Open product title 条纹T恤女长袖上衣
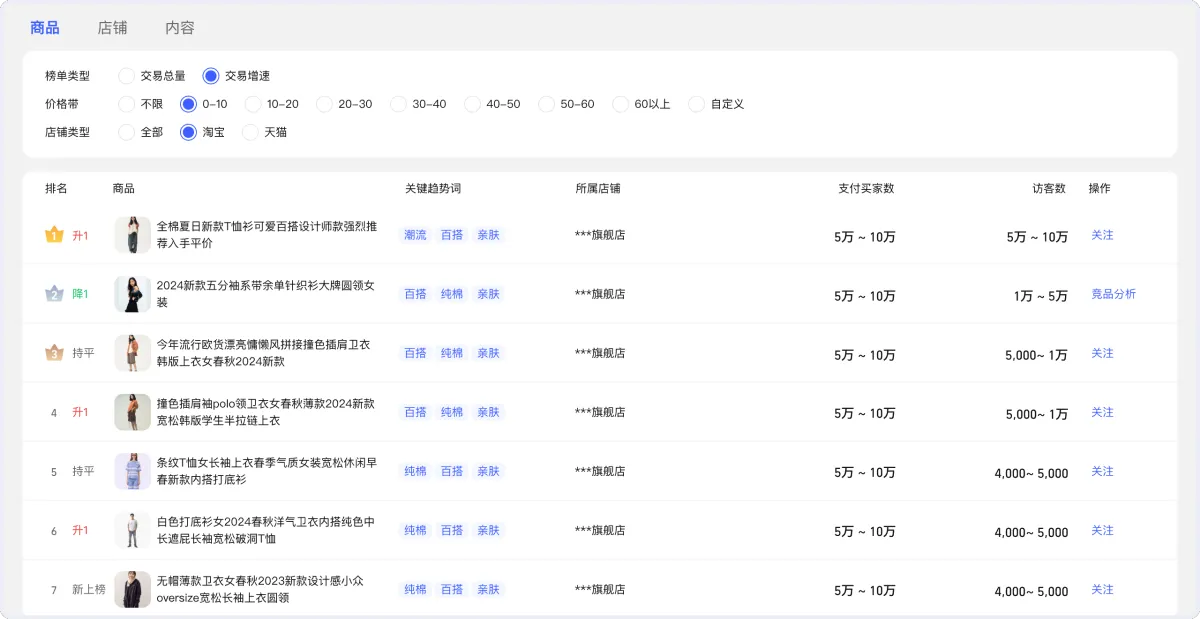The image size is (1200, 619). point(267,471)
